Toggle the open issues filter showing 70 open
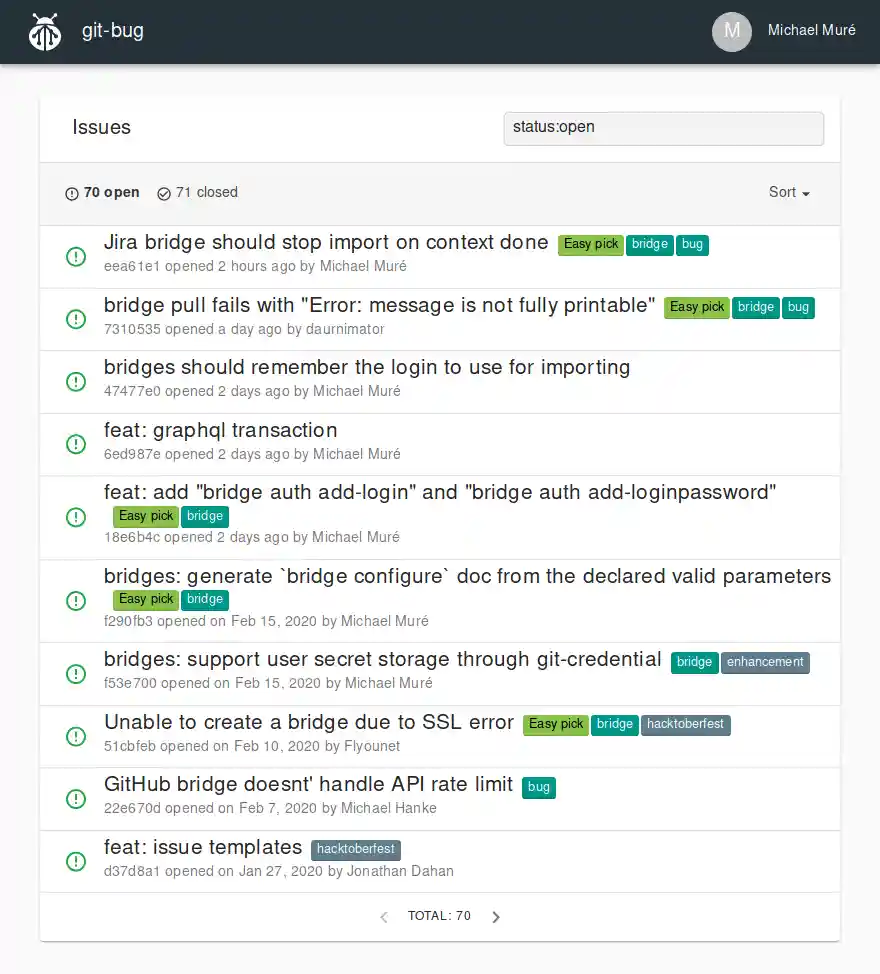The image size is (880, 974). click(x=102, y=193)
